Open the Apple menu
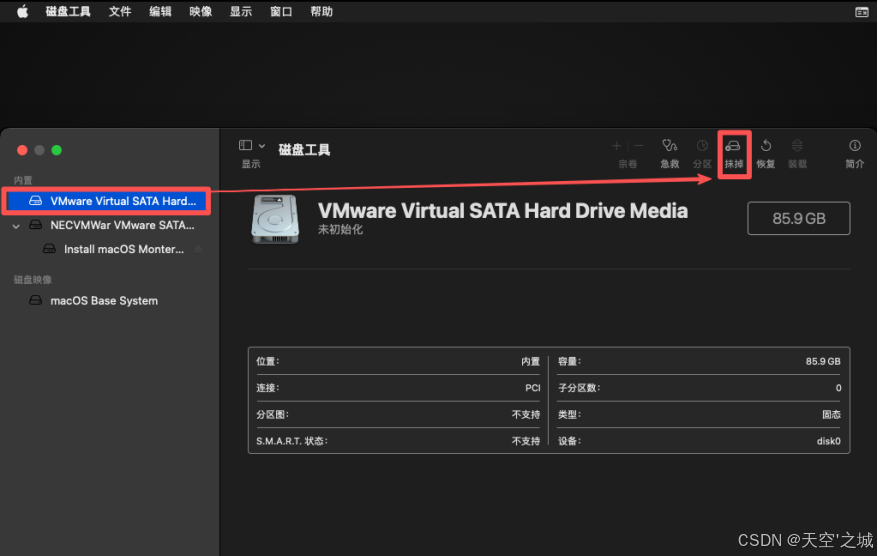The width and height of the screenshot is (878, 556). click(22, 11)
